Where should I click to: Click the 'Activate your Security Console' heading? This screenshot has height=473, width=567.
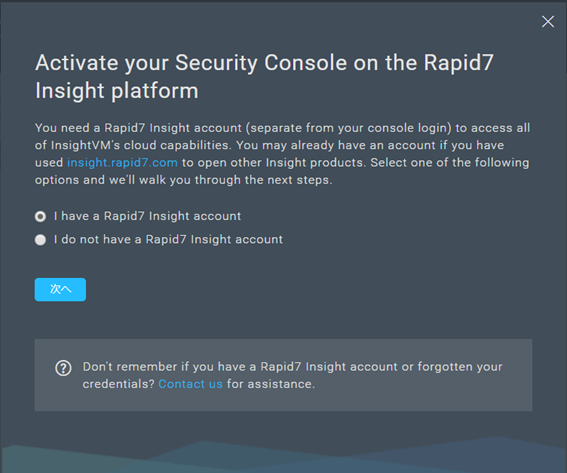(264, 63)
